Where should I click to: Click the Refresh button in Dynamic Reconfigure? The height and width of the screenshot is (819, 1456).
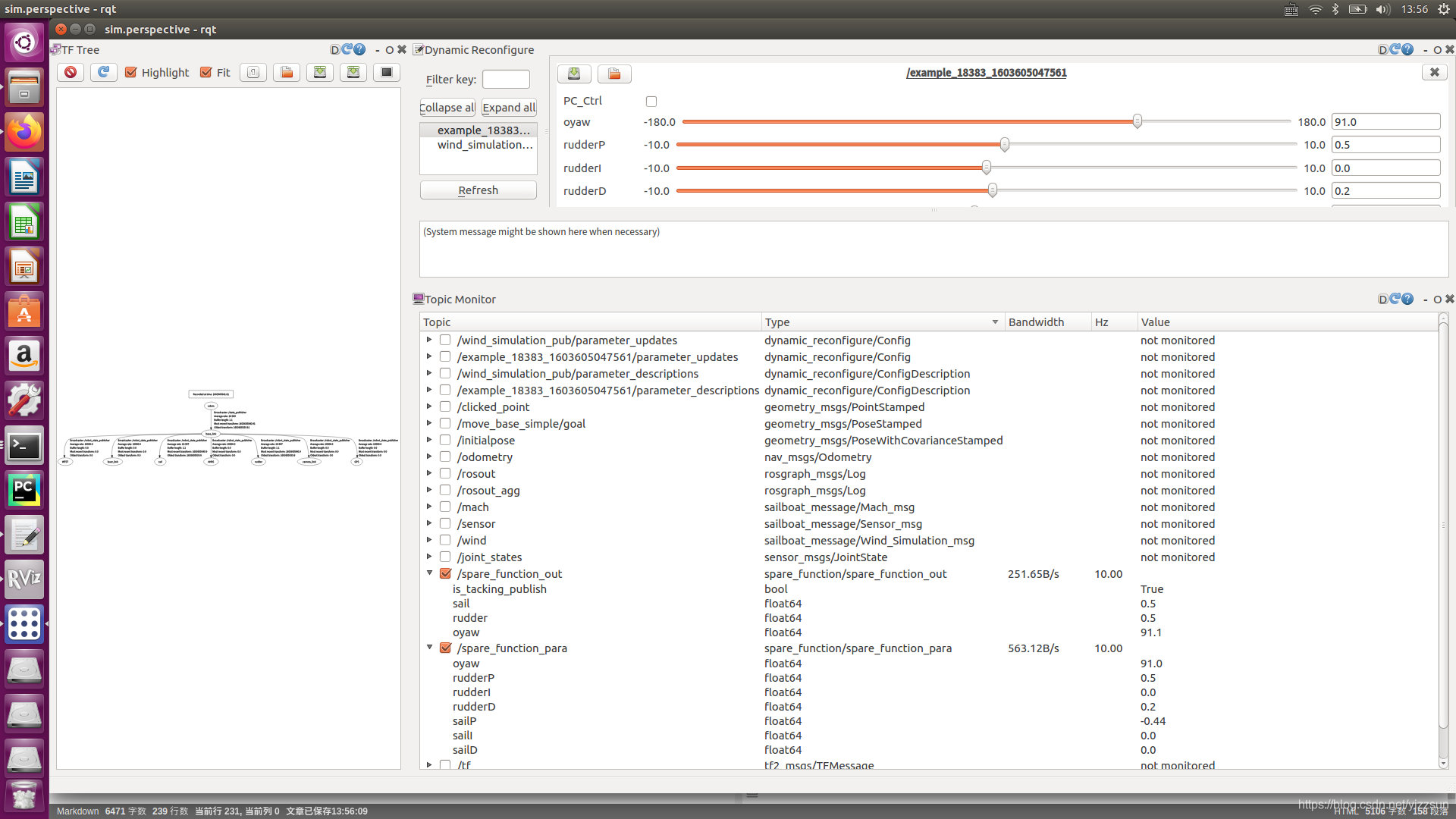pos(477,190)
